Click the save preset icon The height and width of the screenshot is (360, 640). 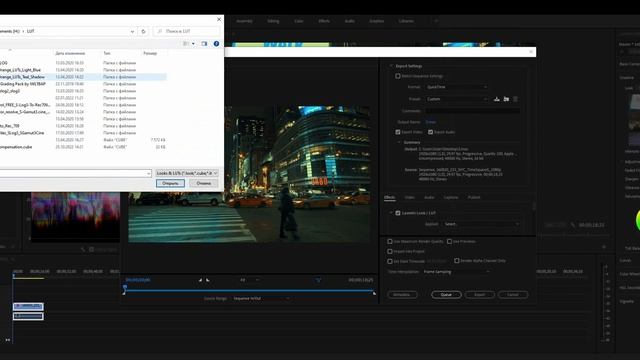point(497,99)
